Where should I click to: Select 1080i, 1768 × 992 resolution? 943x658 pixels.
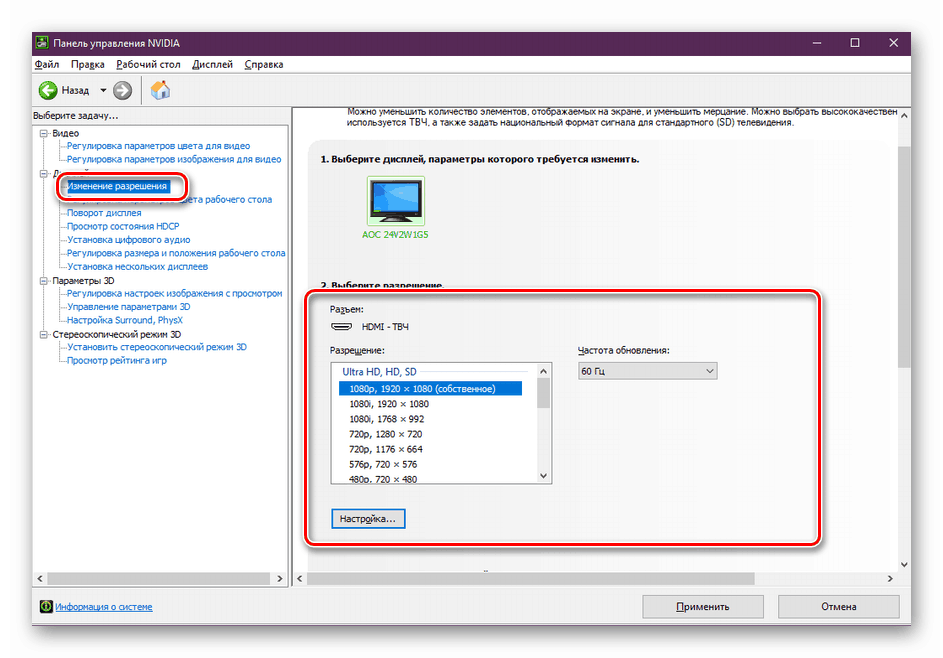387,419
